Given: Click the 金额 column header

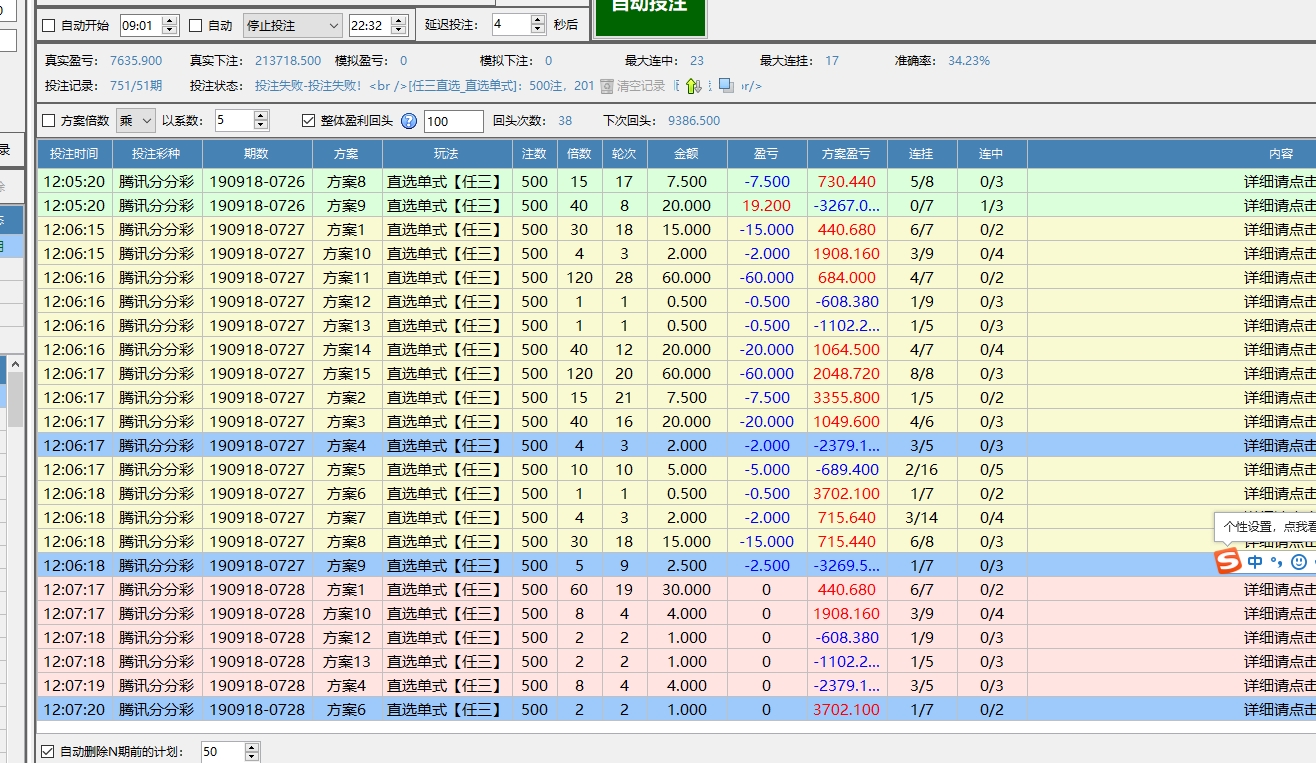Looking at the screenshot, I should click(687, 154).
